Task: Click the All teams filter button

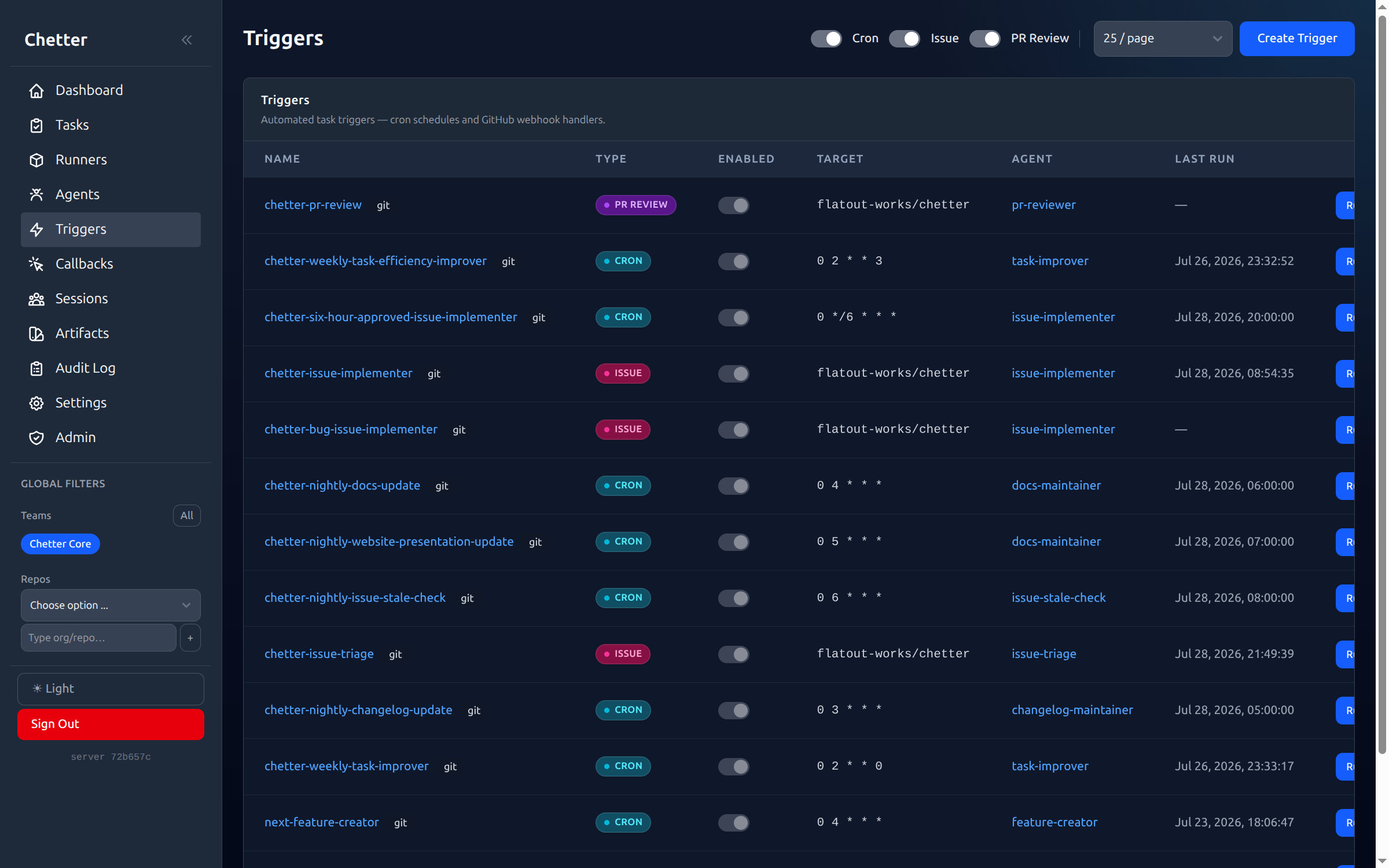Action: pyautogui.click(x=186, y=516)
